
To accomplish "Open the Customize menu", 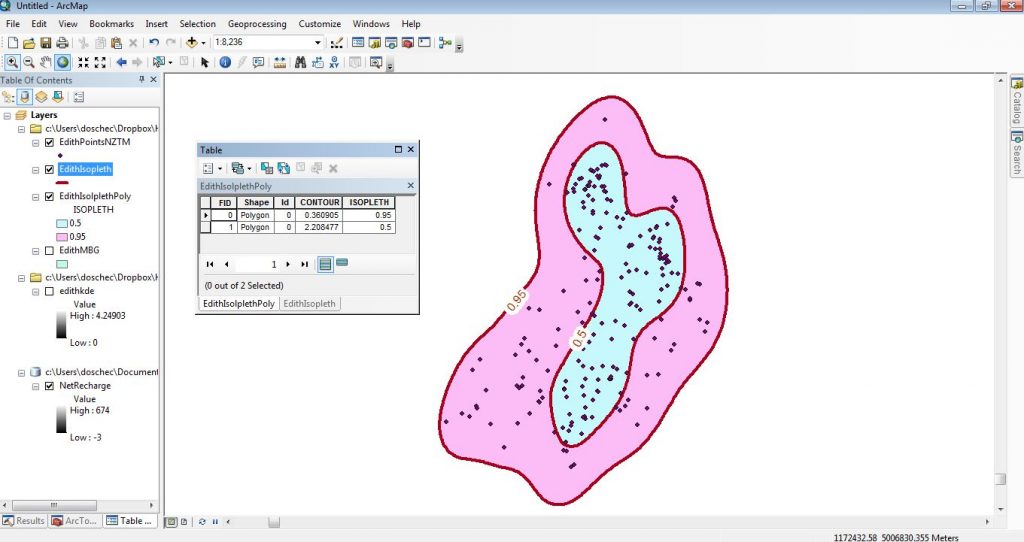I will coord(319,24).
